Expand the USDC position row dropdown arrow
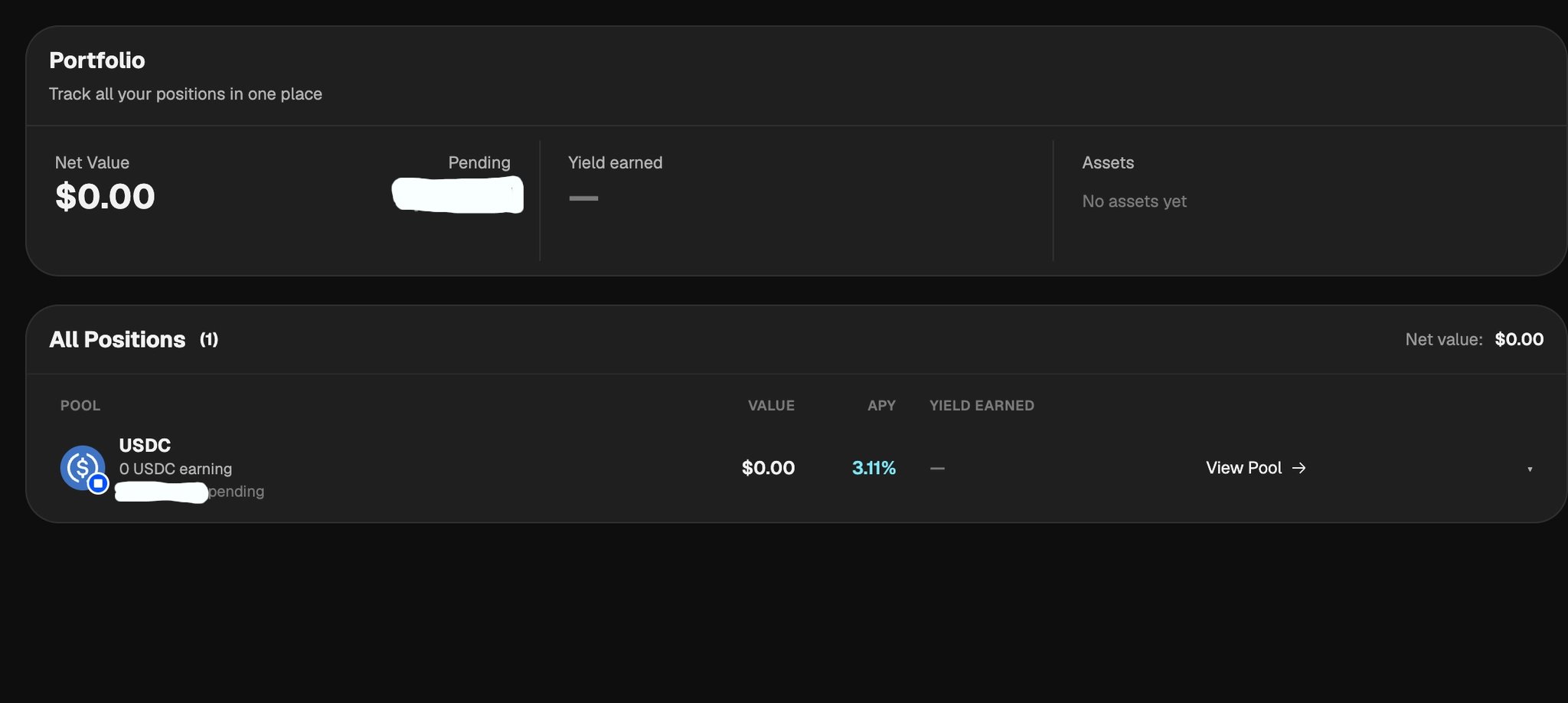Viewport: 1568px width, 703px height. 1530,469
